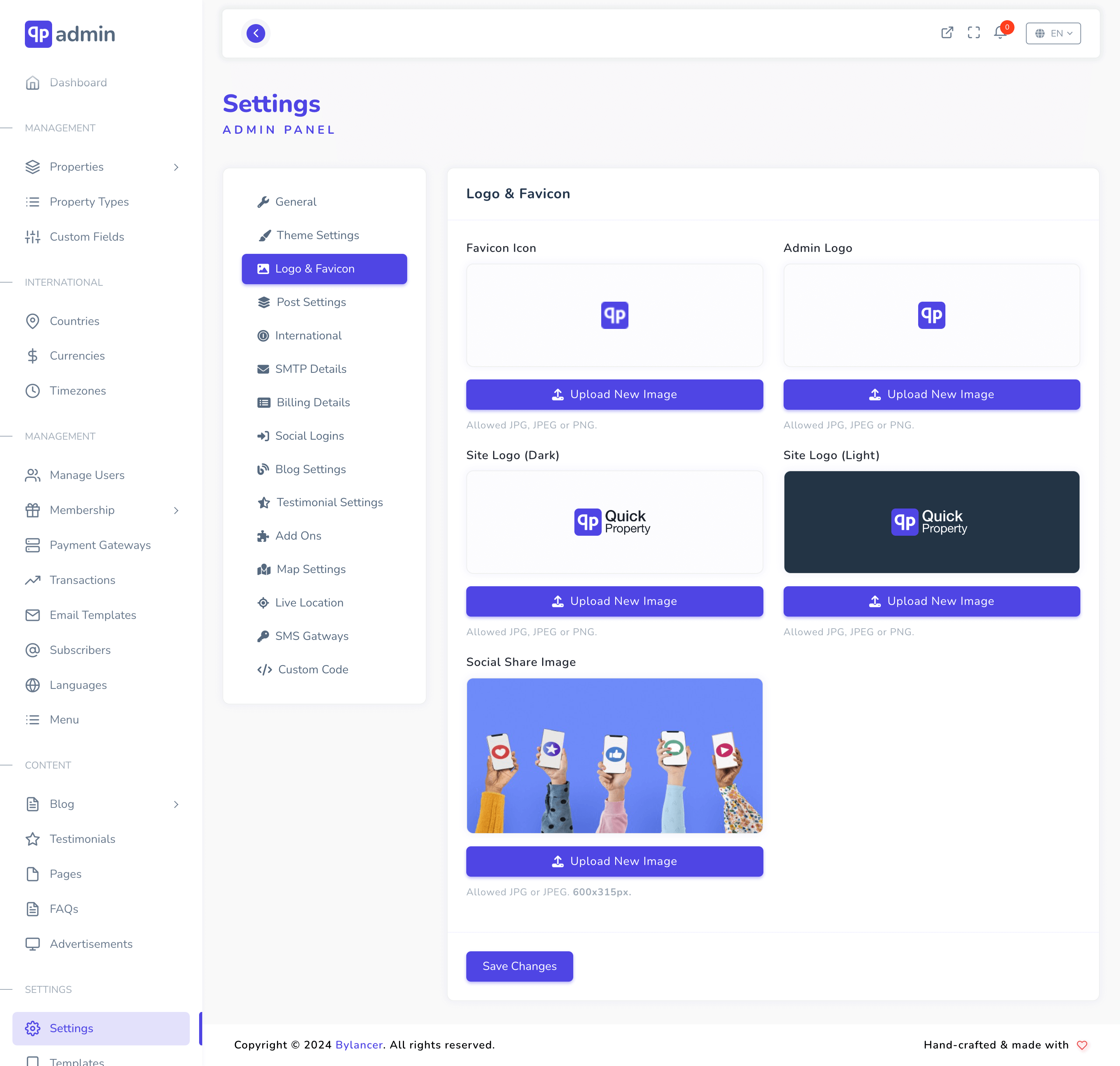Image resolution: width=1120 pixels, height=1066 pixels.
Task: Click the Advertisements monitor icon
Action: [33, 944]
